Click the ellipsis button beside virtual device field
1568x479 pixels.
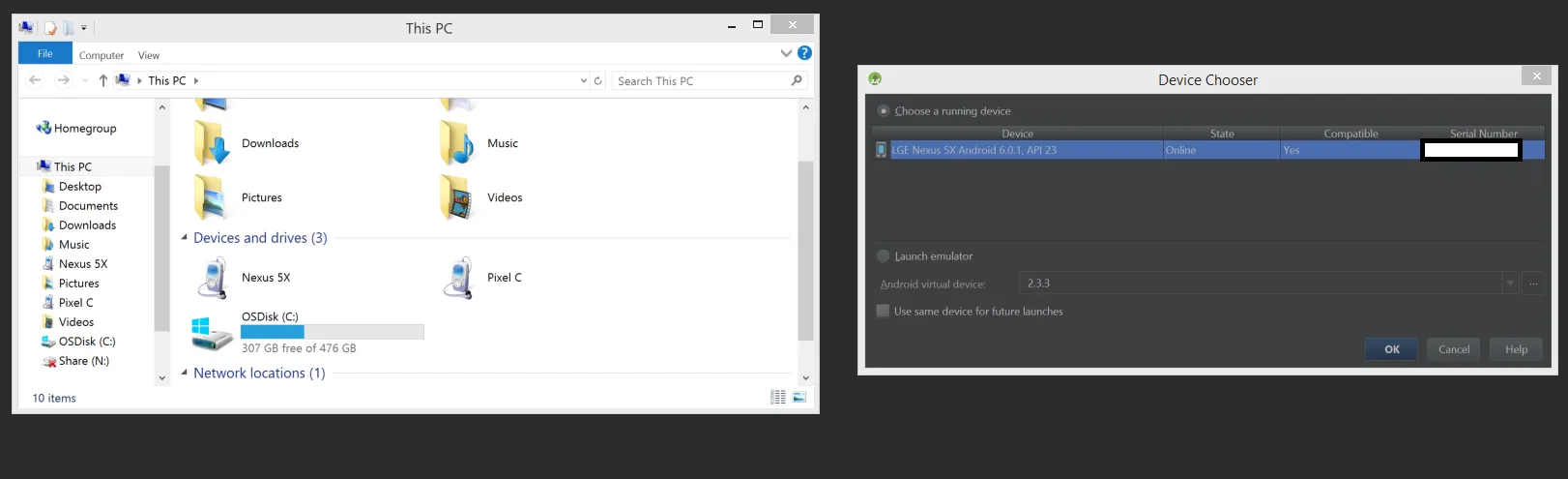pos(1533,284)
